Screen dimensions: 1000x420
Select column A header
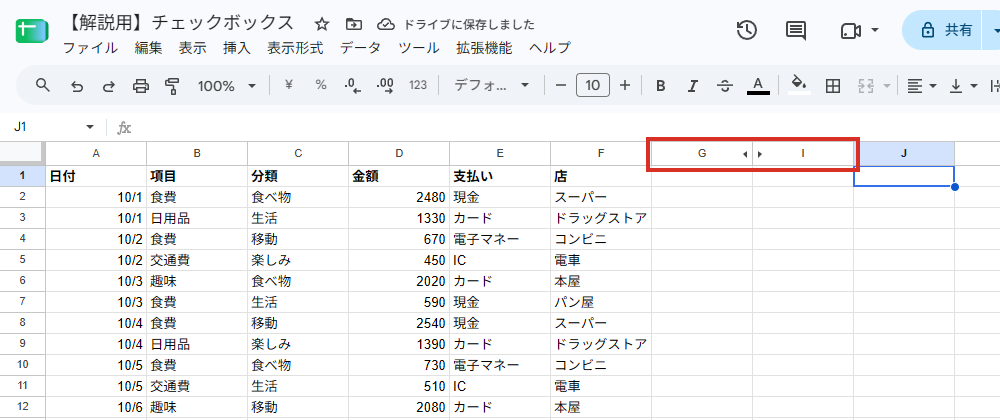[x=96, y=154]
